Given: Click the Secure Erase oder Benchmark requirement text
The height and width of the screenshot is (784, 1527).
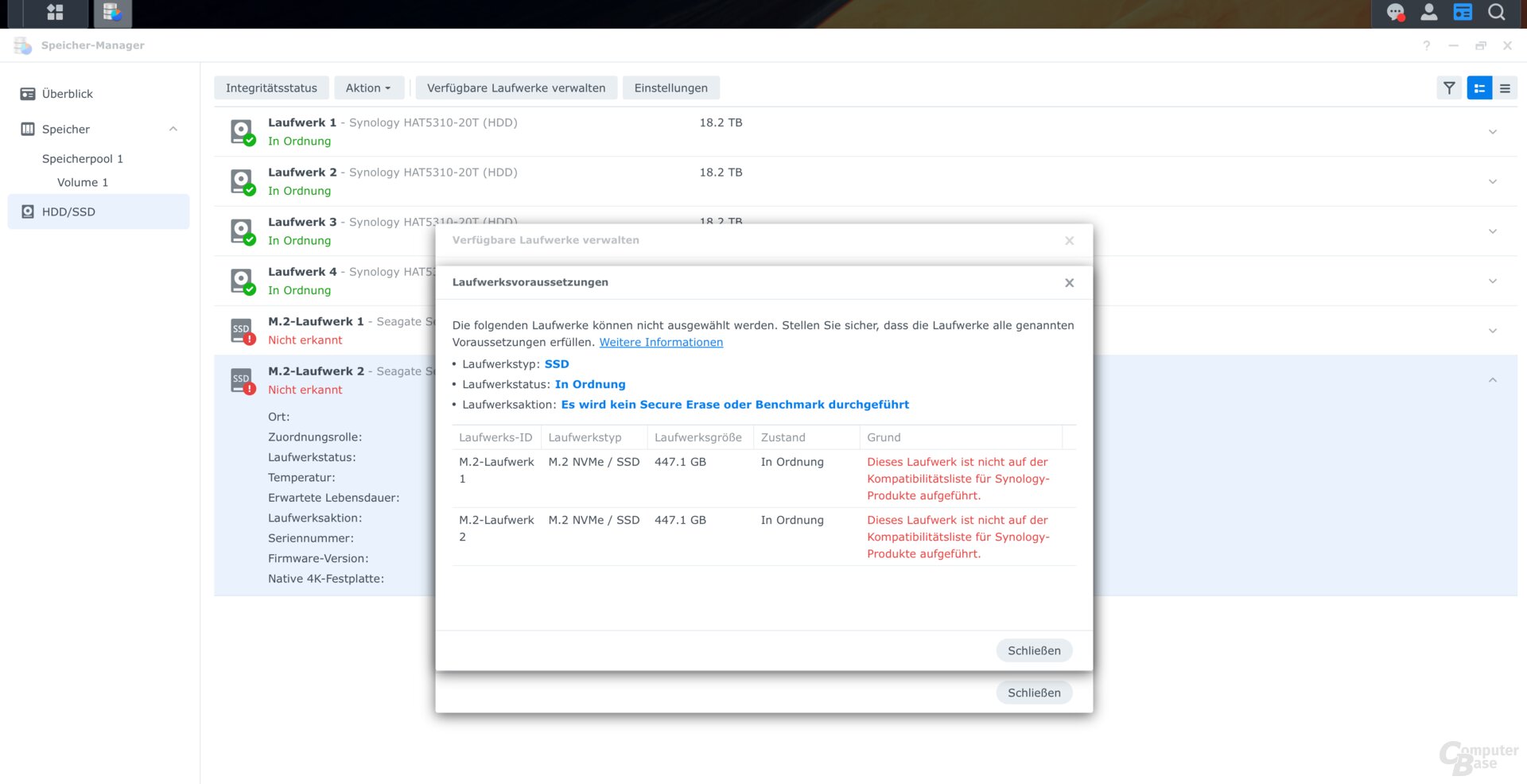Looking at the screenshot, I should (x=735, y=405).
